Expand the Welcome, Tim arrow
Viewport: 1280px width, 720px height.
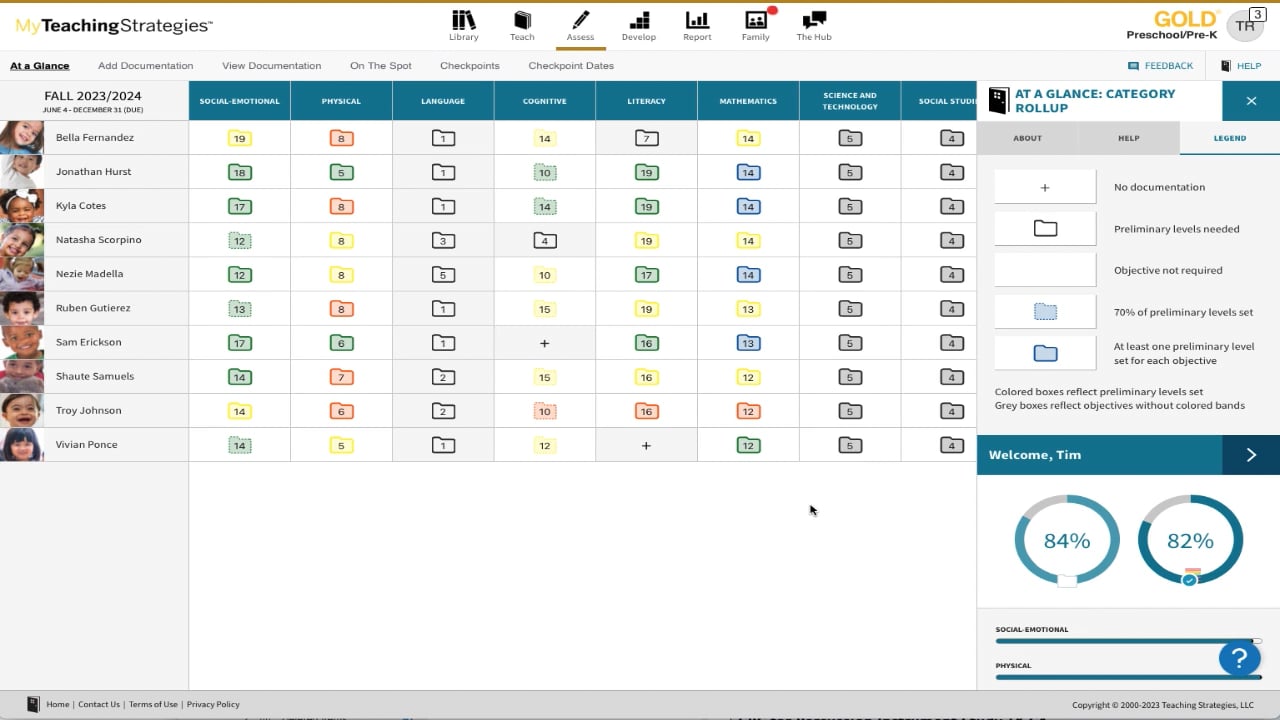click(x=1251, y=455)
